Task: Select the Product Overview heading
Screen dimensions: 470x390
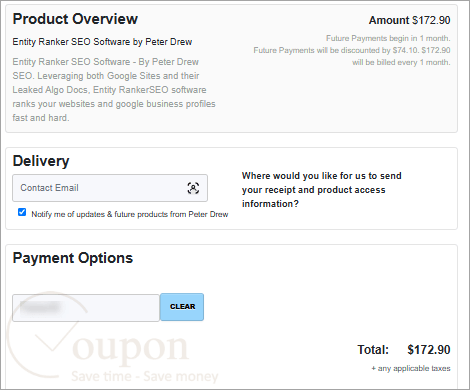Action: [x=75, y=19]
